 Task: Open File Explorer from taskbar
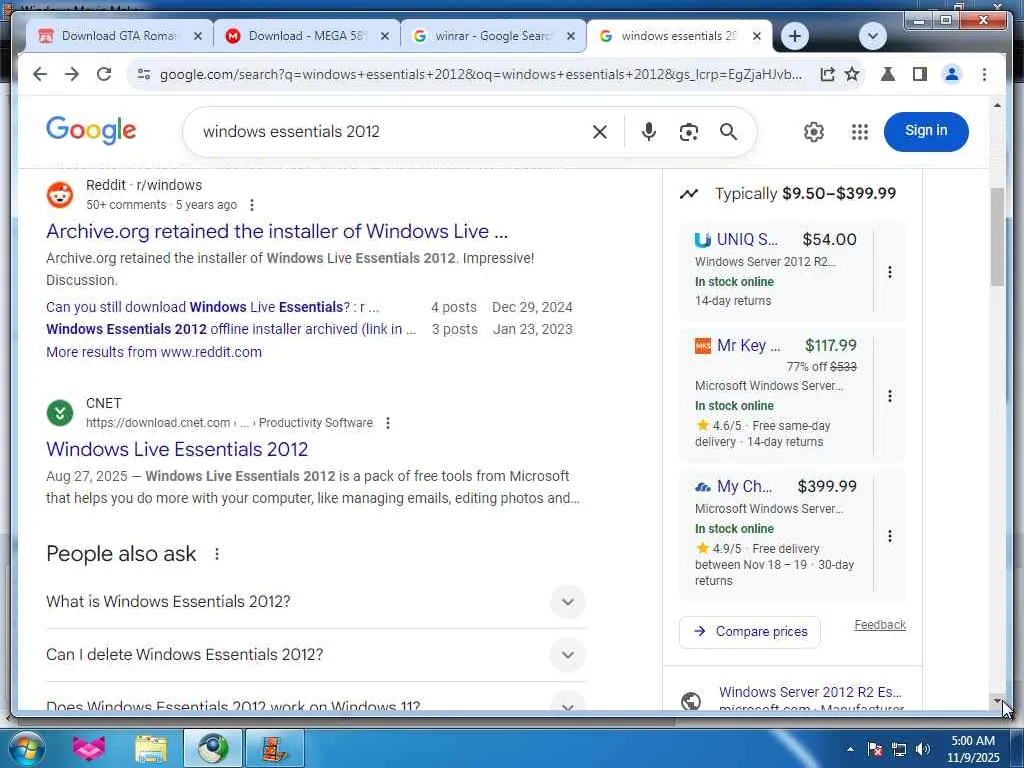click(x=151, y=749)
